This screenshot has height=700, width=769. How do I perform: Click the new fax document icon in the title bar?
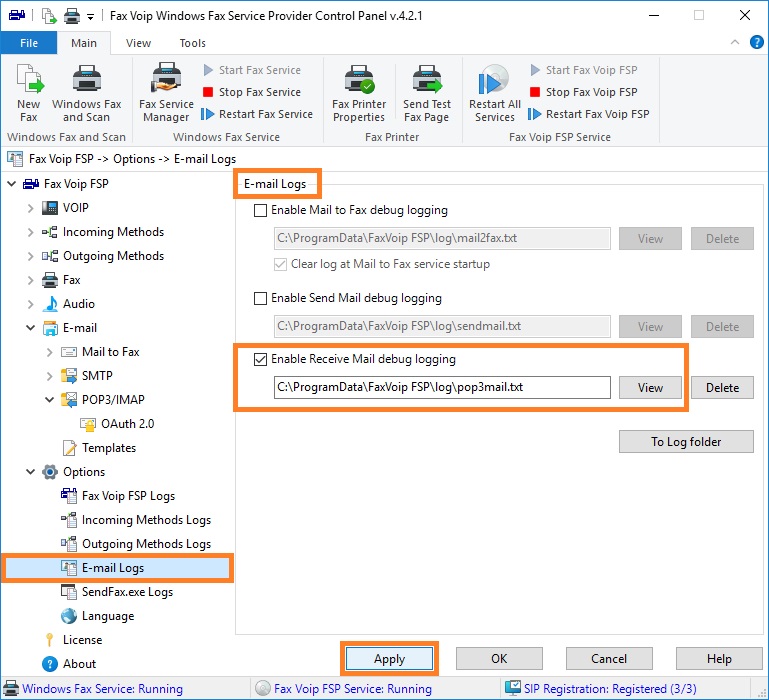(49, 16)
